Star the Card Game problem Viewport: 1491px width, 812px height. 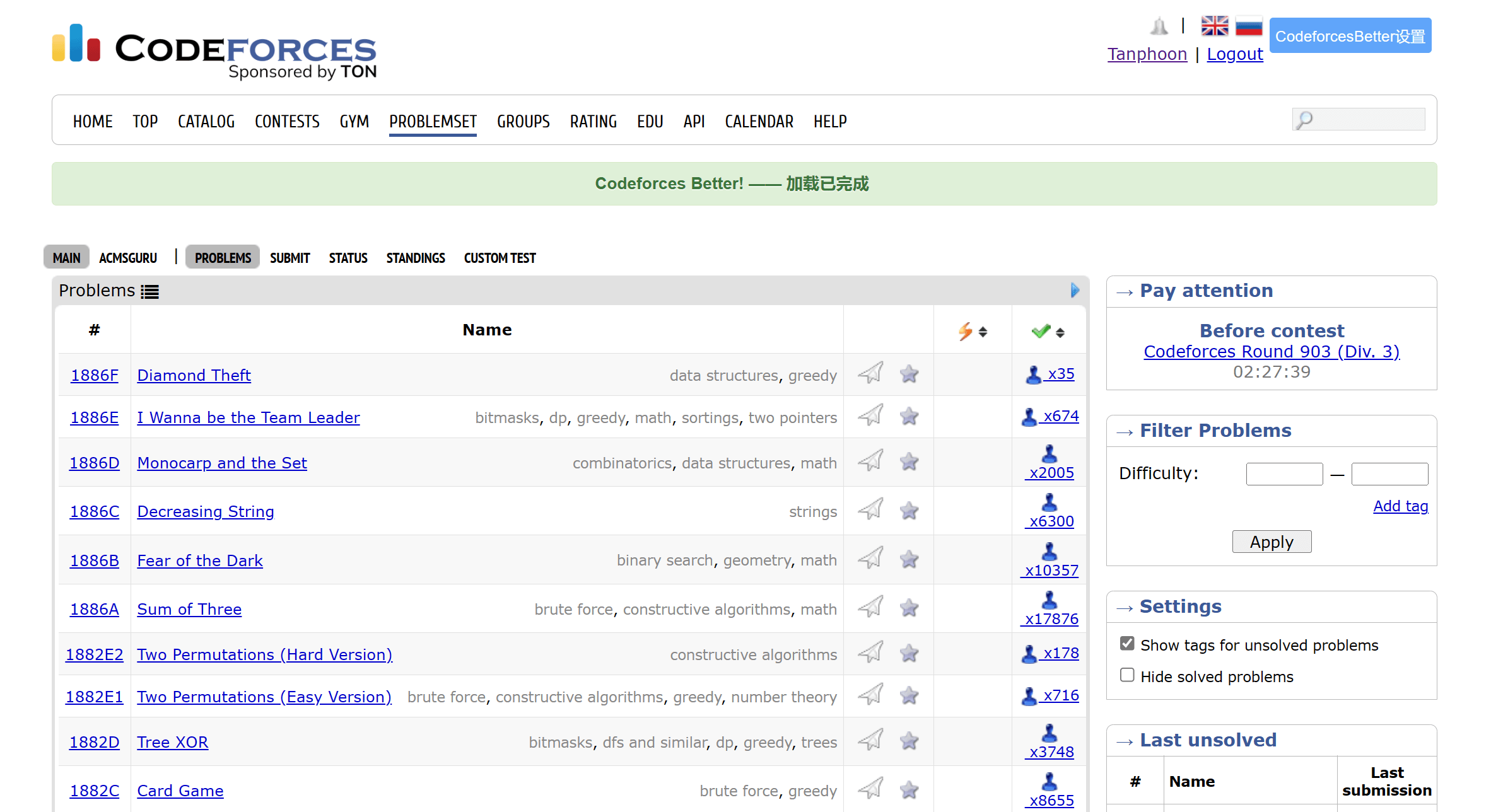pyautogui.click(x=909, y=790)
